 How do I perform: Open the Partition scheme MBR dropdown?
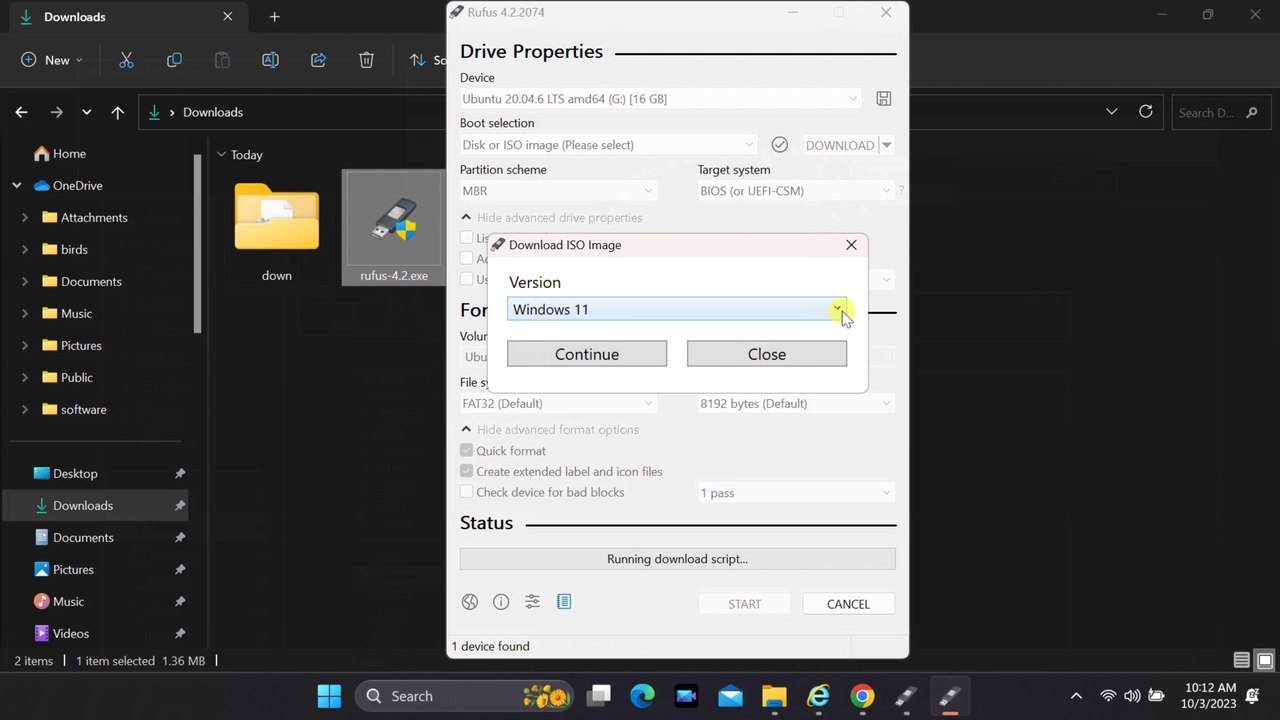pyautogui.click(x=558, y=191)
